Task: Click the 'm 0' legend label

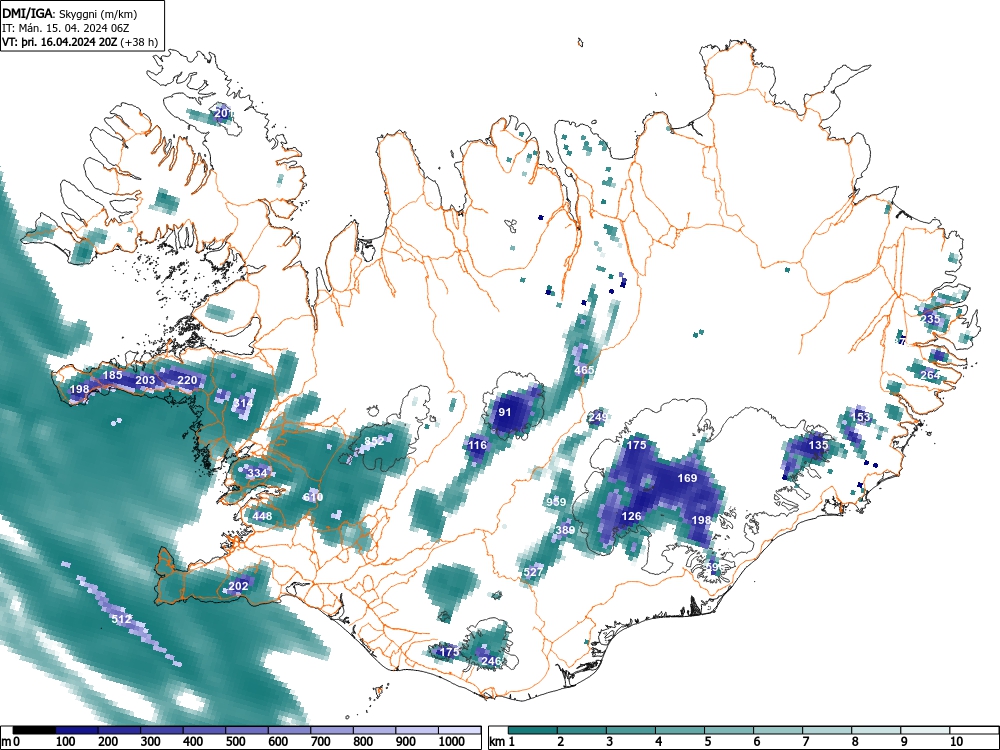Action: point(11,742)
